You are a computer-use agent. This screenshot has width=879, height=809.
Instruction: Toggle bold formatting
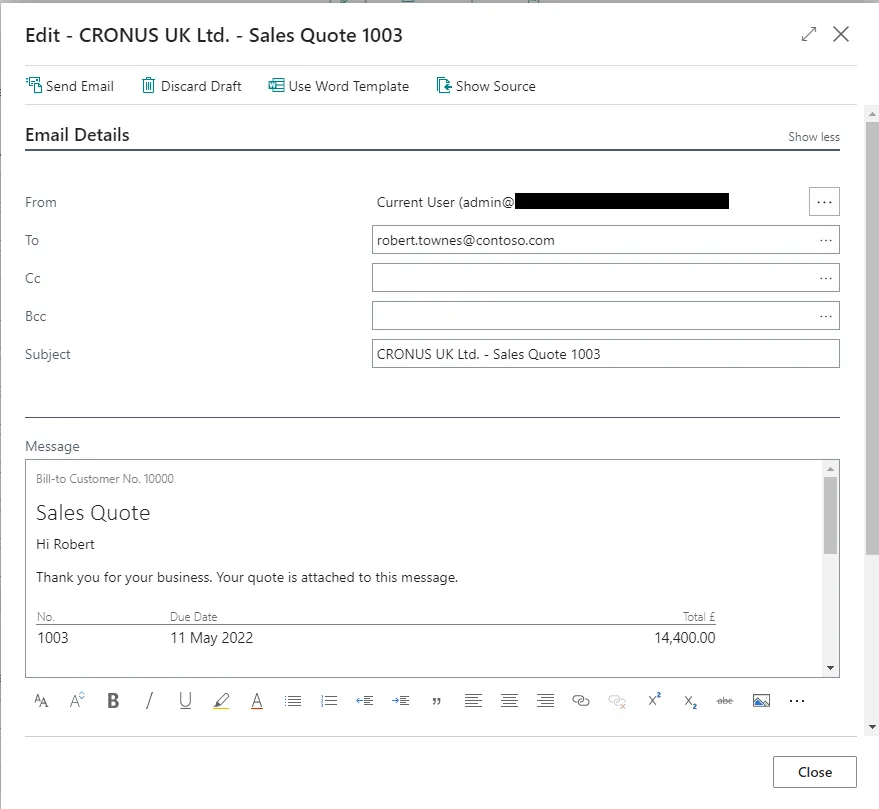(x=113, y=701)
